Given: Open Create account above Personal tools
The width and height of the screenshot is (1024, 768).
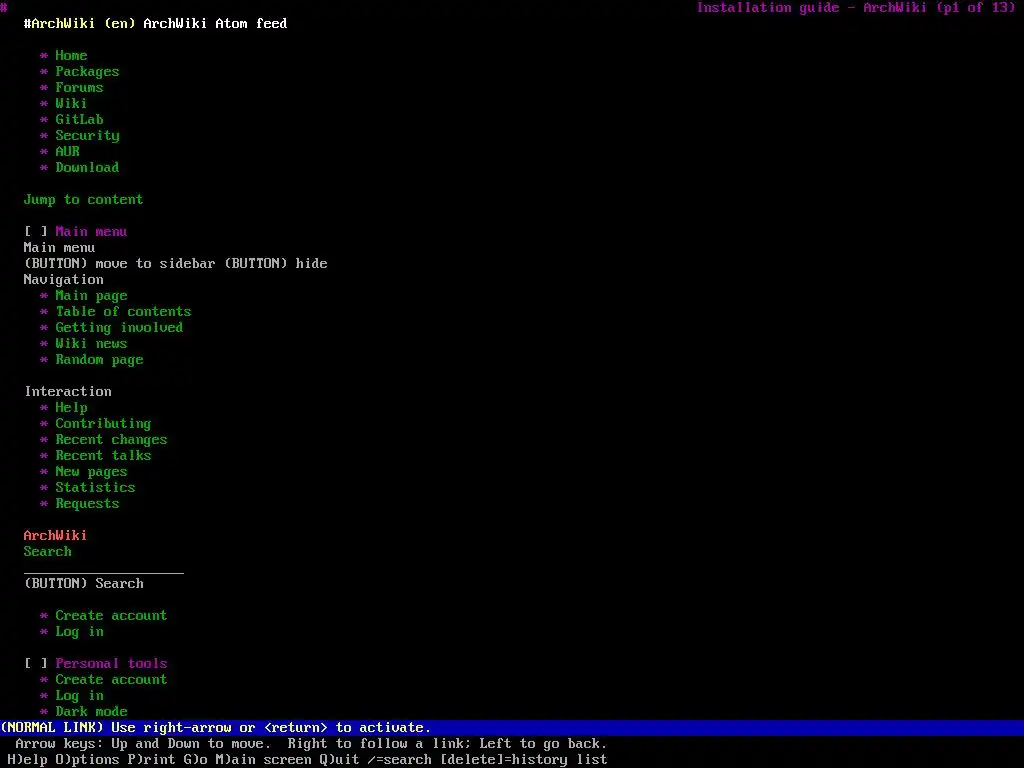Looking at the screenshot, I should pos(112,616).
